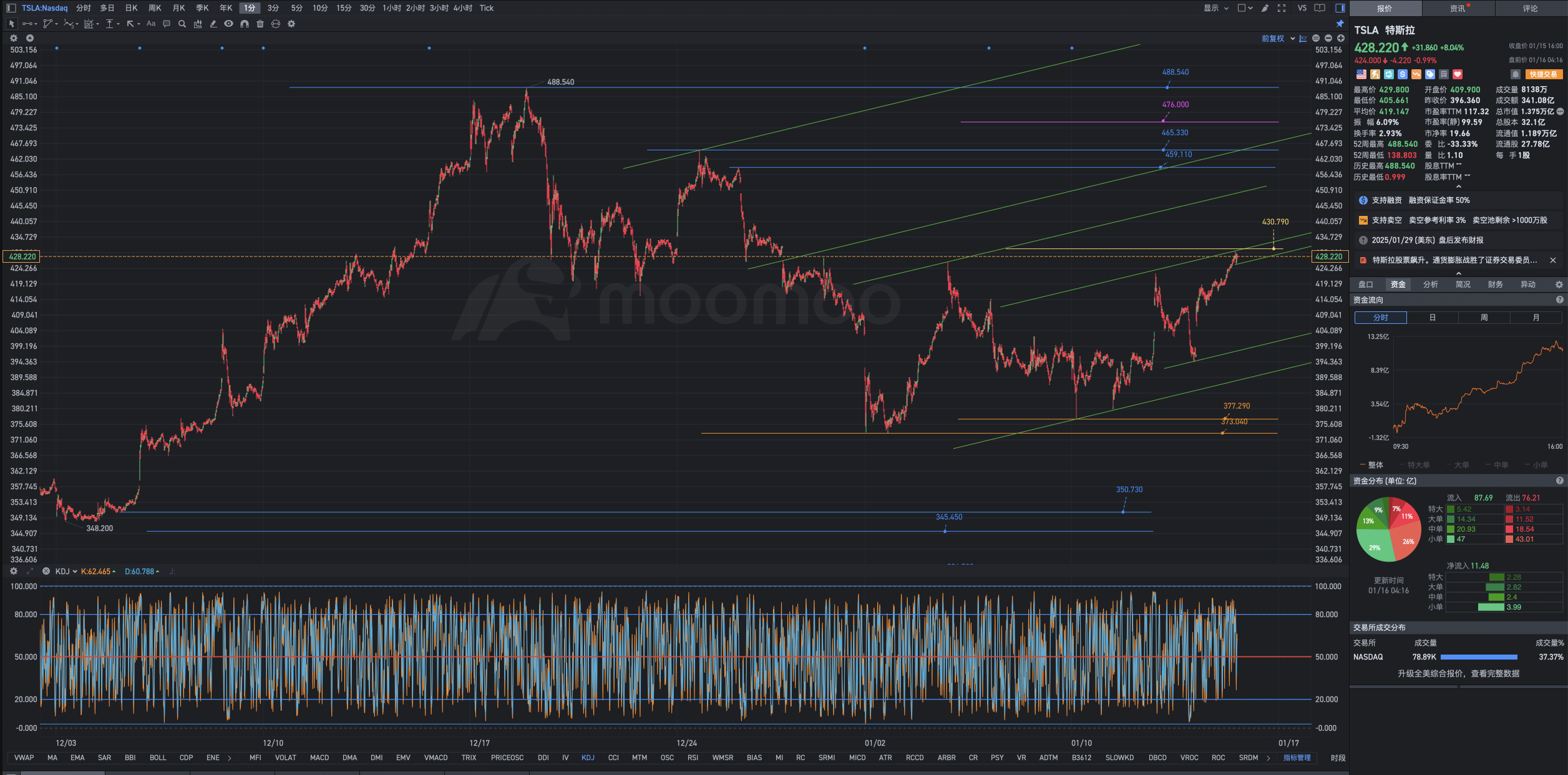Click the red heart favorite icon
This screenshot has width=1568, height=775.
1458,74
